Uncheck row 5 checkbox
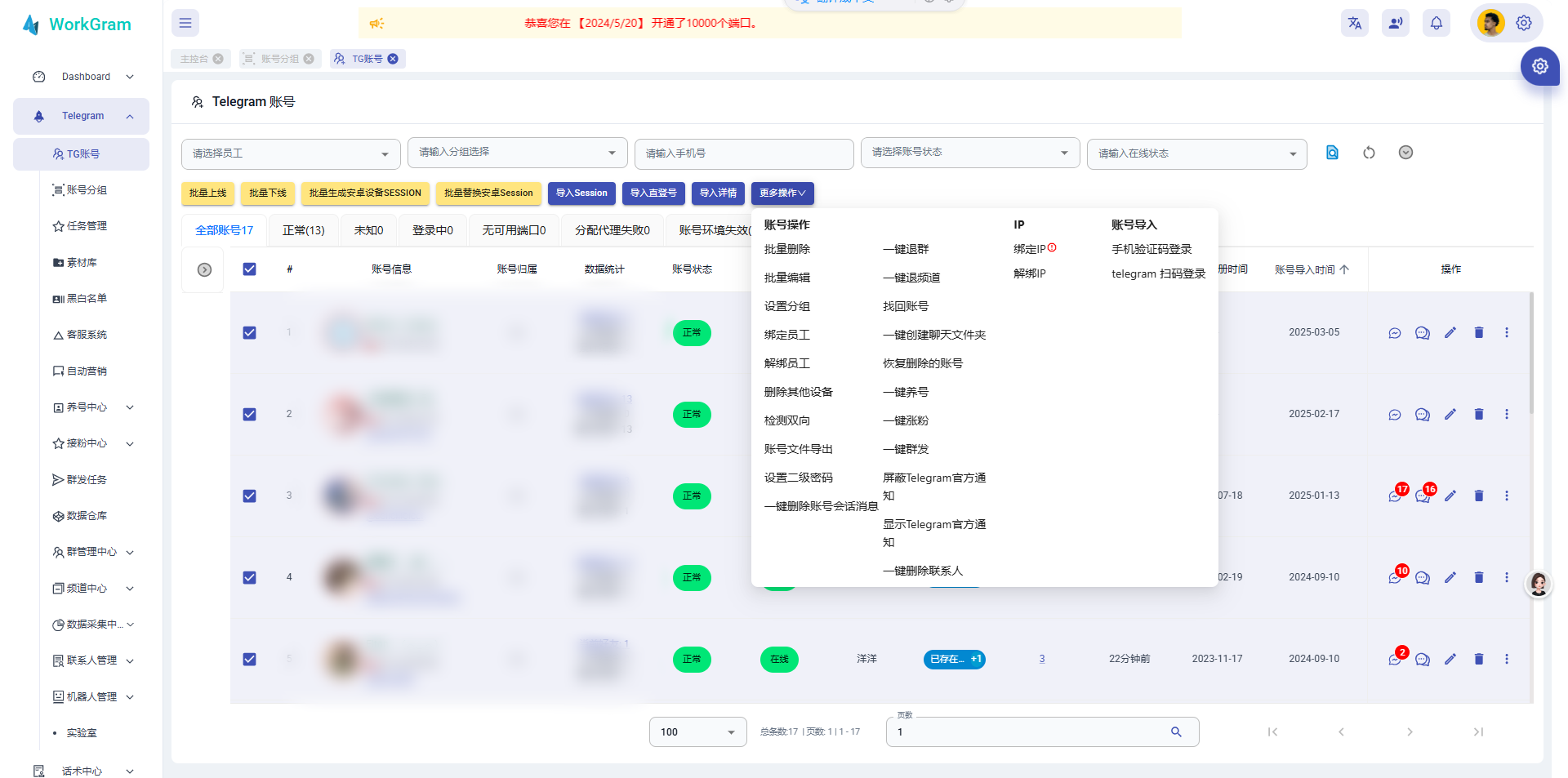Image resolution: width=1568 pixels, height=778 pixels. 250,660
